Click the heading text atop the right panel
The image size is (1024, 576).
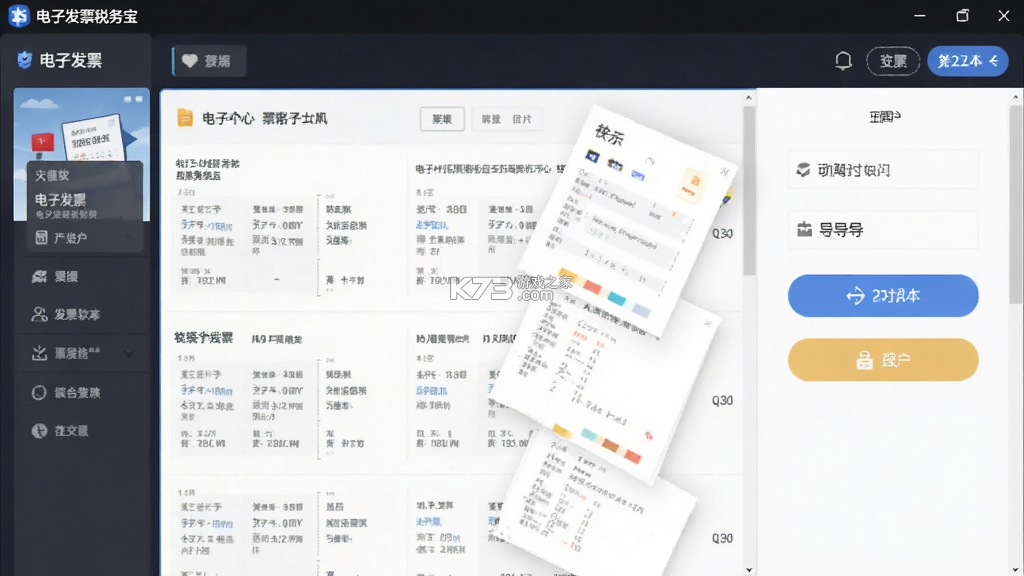[885, 117]
